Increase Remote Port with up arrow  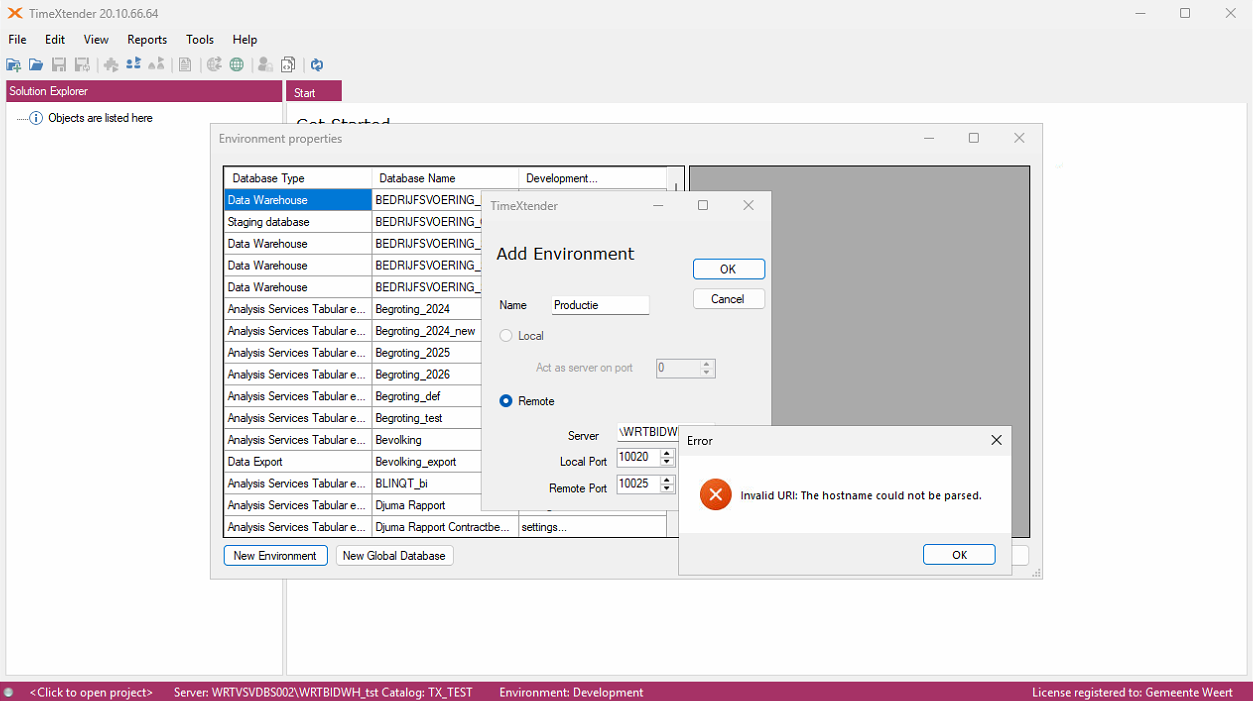667,480
